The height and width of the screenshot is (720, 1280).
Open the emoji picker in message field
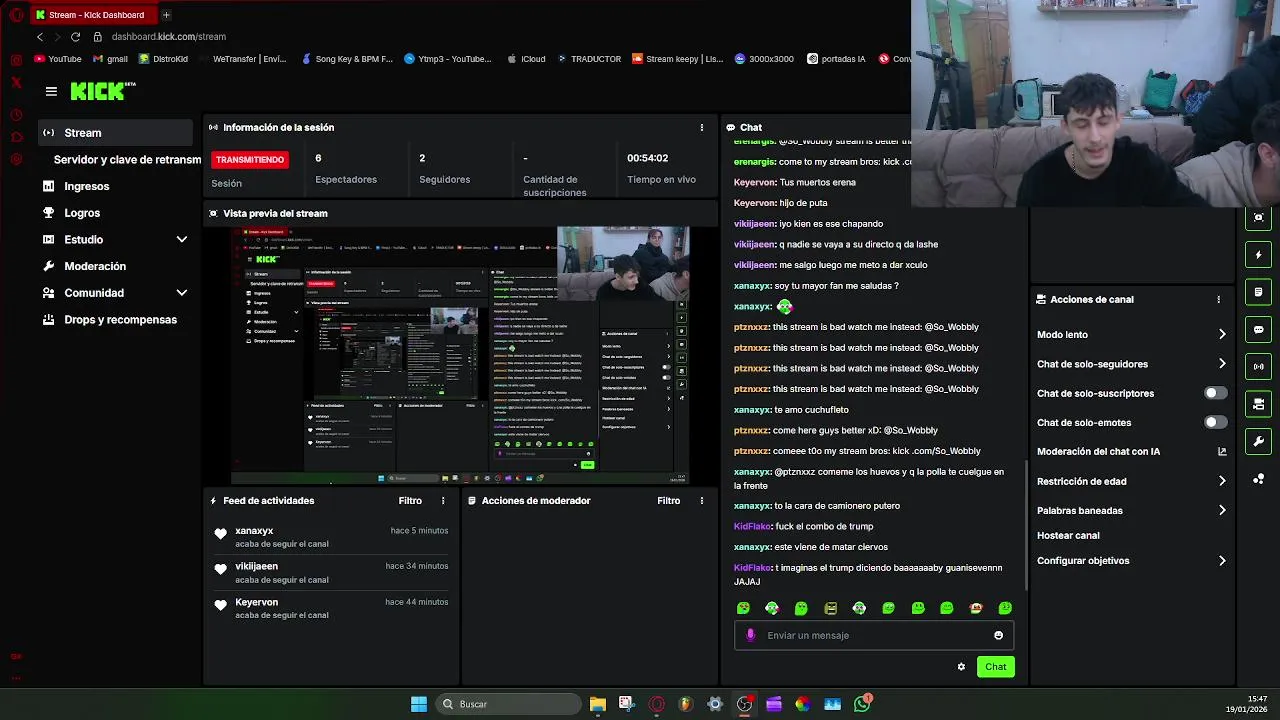[998, 635]
